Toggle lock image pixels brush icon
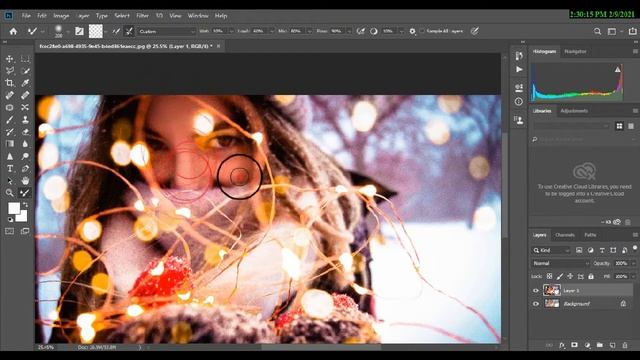Viewport: 640px width, 360px height. pyautogui.click(x=560, y=276)
